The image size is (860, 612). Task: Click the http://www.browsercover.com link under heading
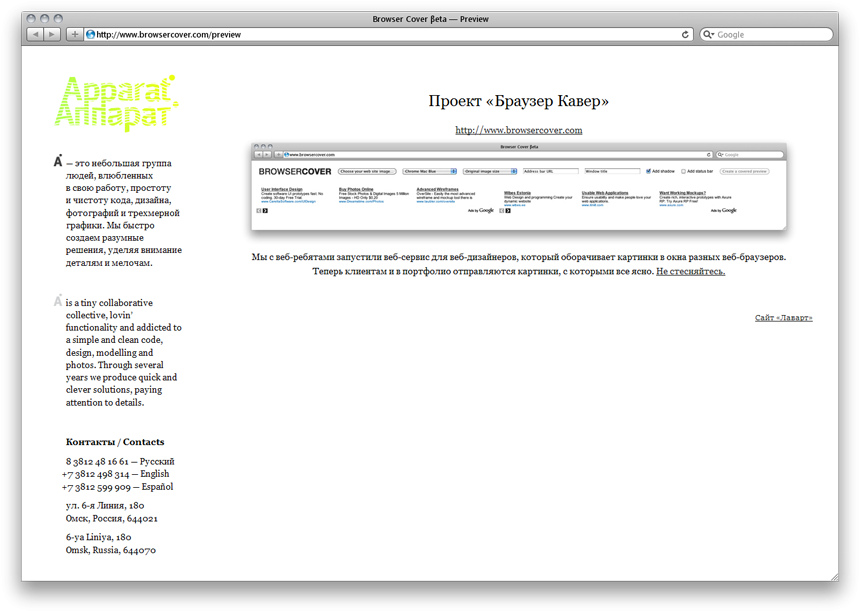519,130
